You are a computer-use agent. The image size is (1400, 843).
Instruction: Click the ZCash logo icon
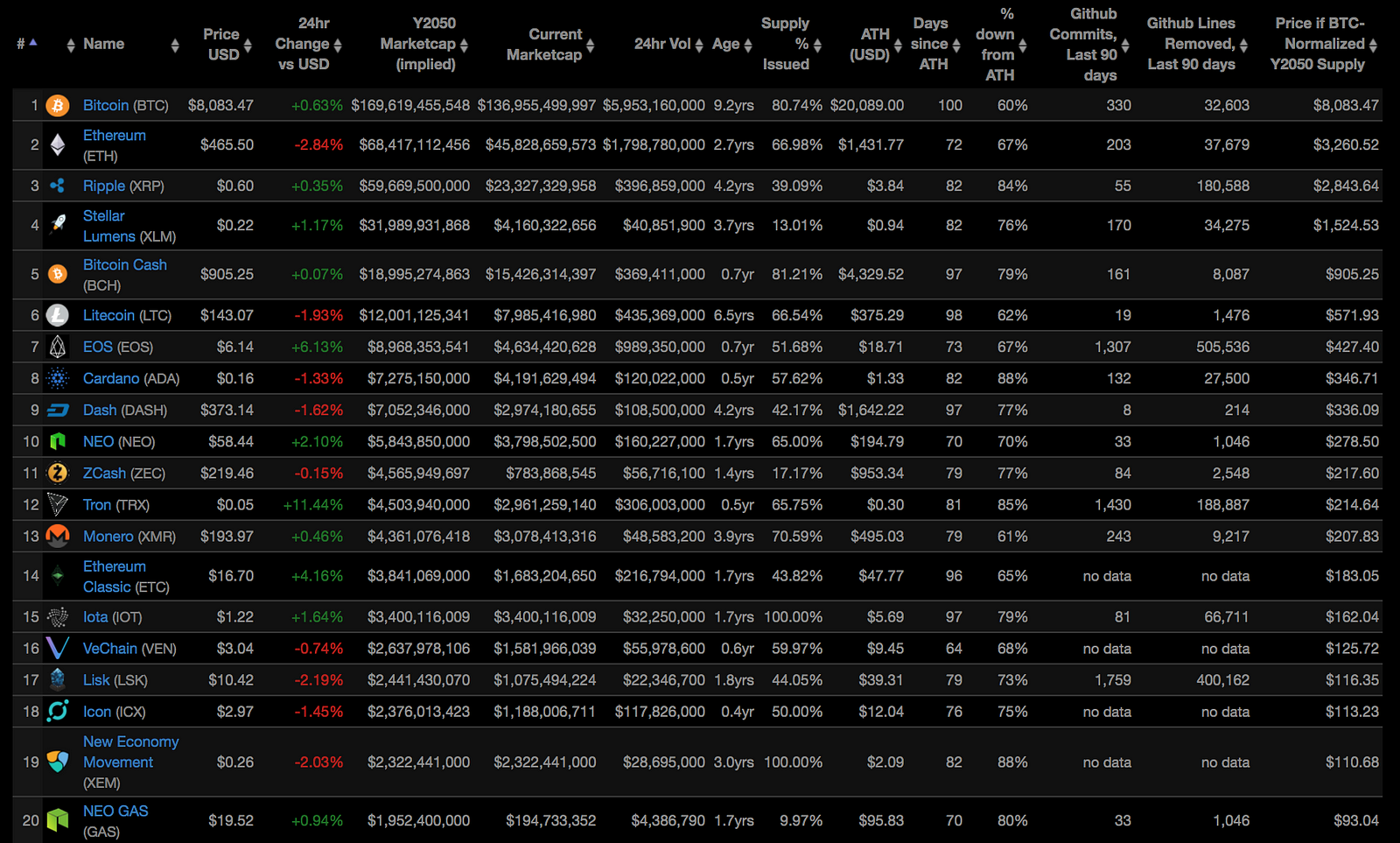click(x=58, y=473)
